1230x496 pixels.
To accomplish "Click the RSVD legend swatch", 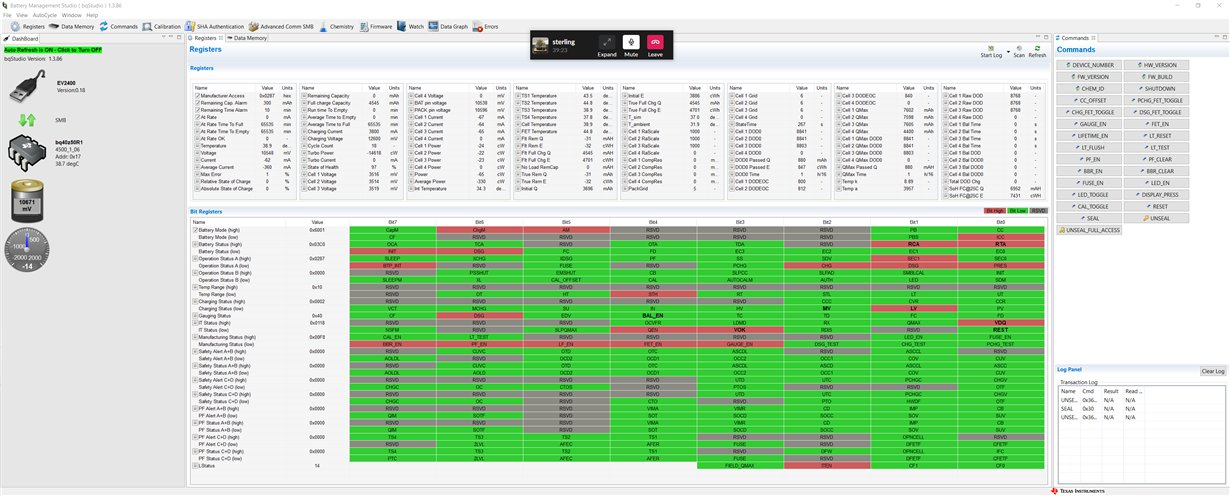I will [1038, 211].
